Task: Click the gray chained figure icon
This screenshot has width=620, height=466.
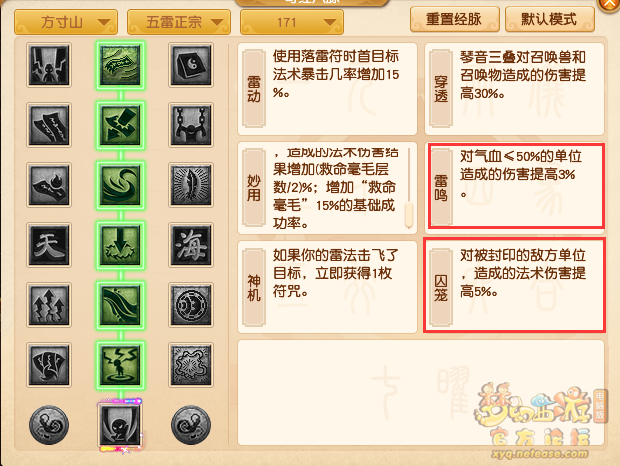Action: 191,125
